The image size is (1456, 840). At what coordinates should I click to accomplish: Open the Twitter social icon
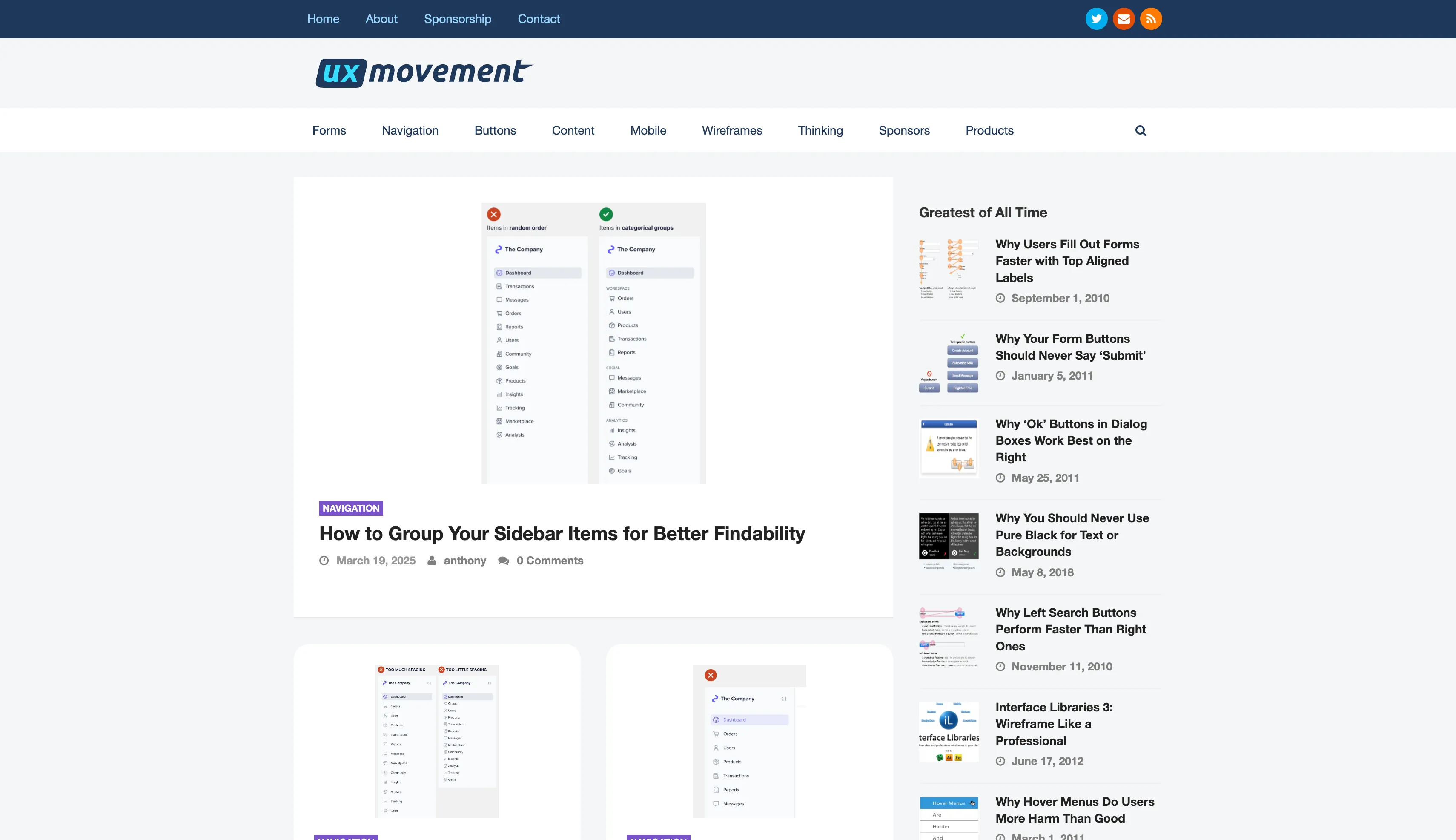(1096, 19)
